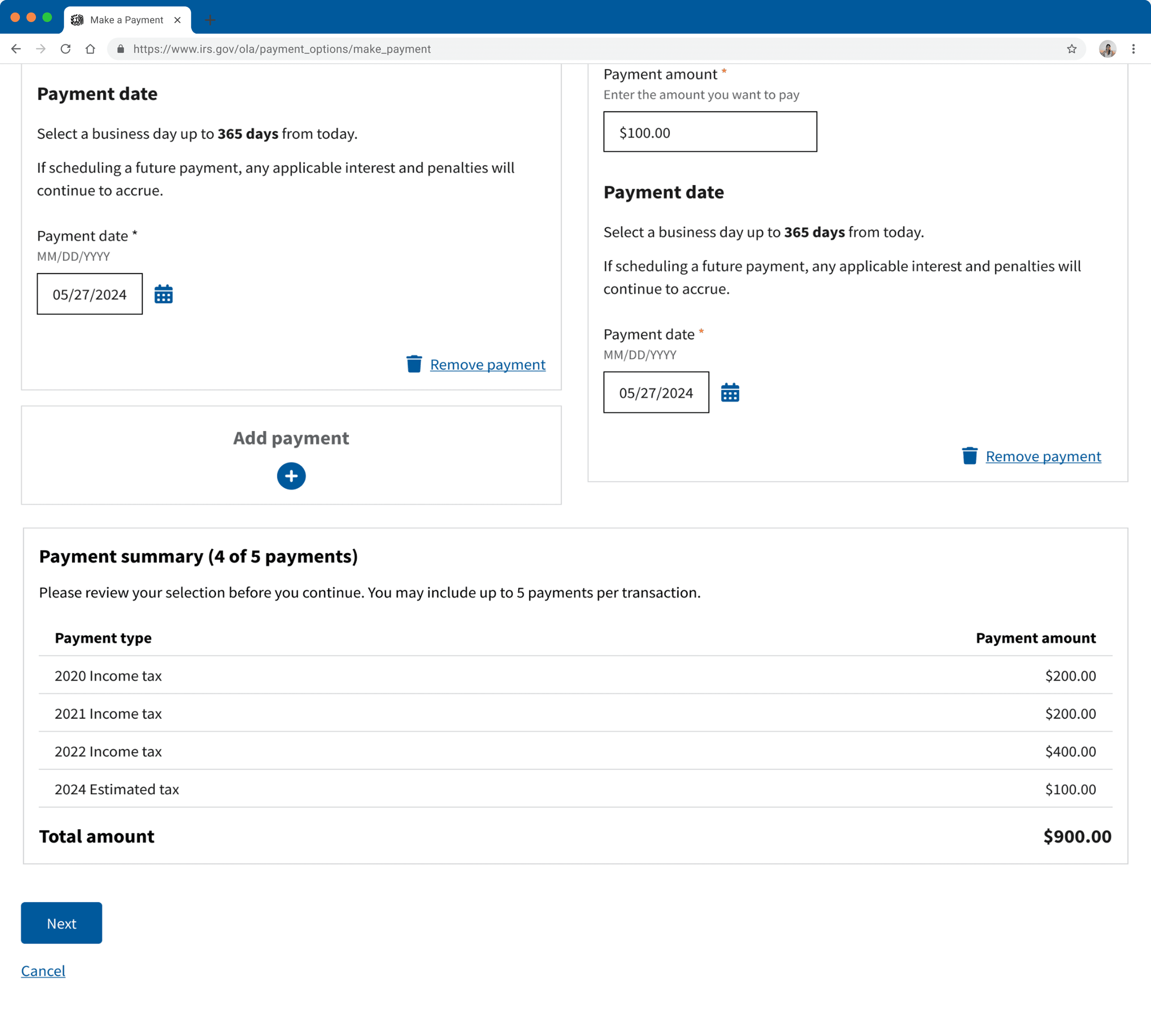Navigate back in browser history

16,49
